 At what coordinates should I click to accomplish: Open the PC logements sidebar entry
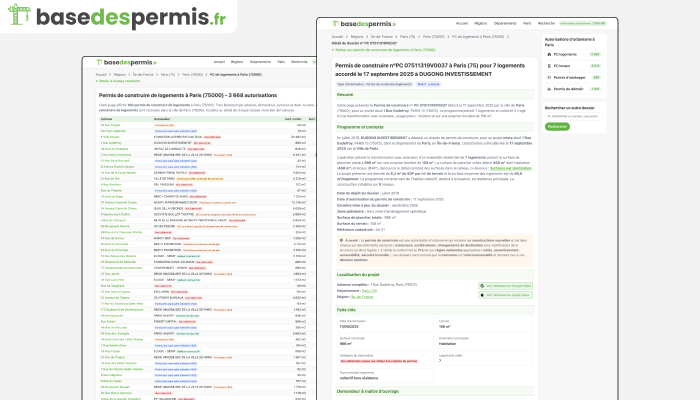tap(574, 54)
